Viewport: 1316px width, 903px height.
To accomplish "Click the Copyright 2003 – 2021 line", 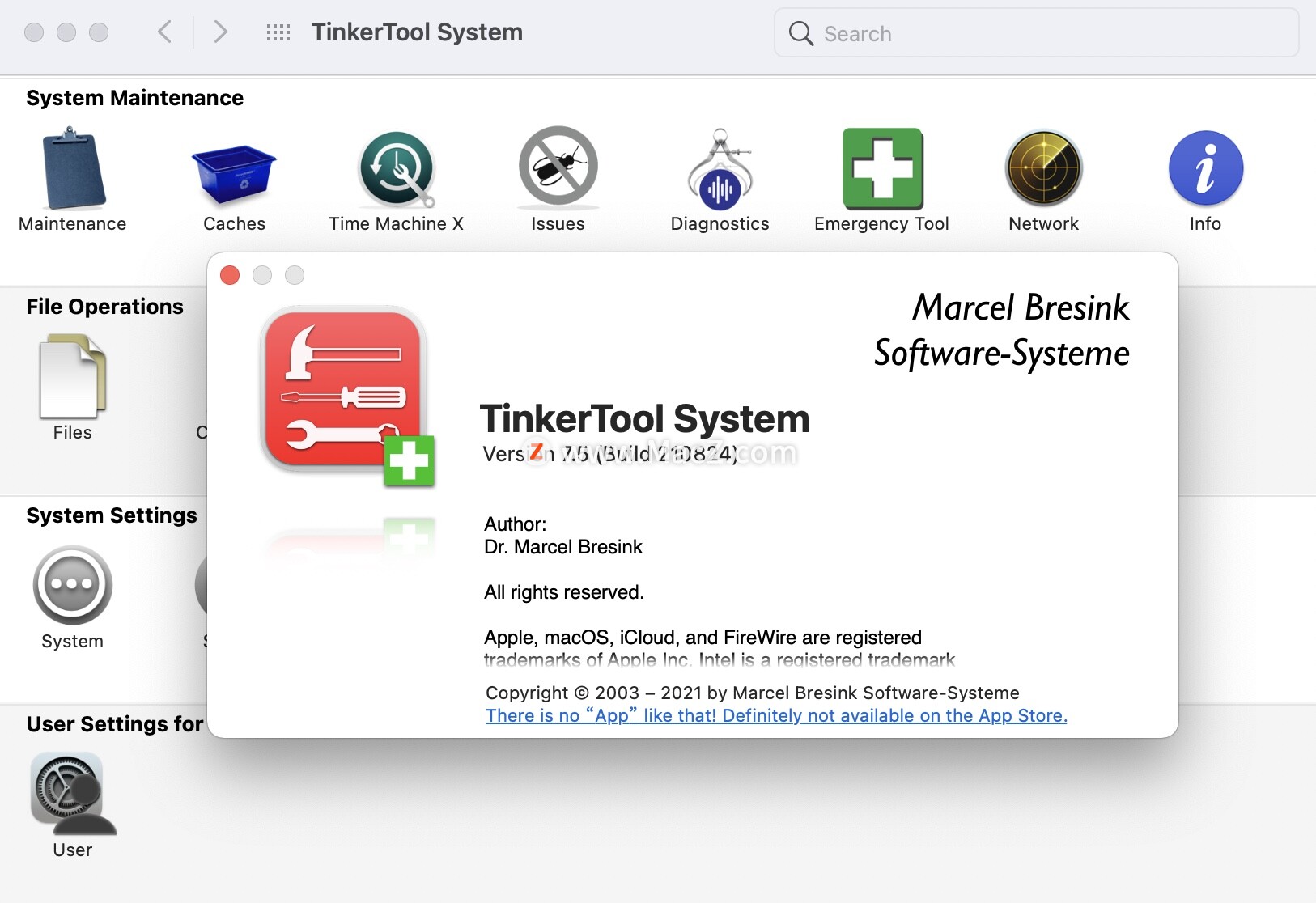I will click(x=753, y=693).
